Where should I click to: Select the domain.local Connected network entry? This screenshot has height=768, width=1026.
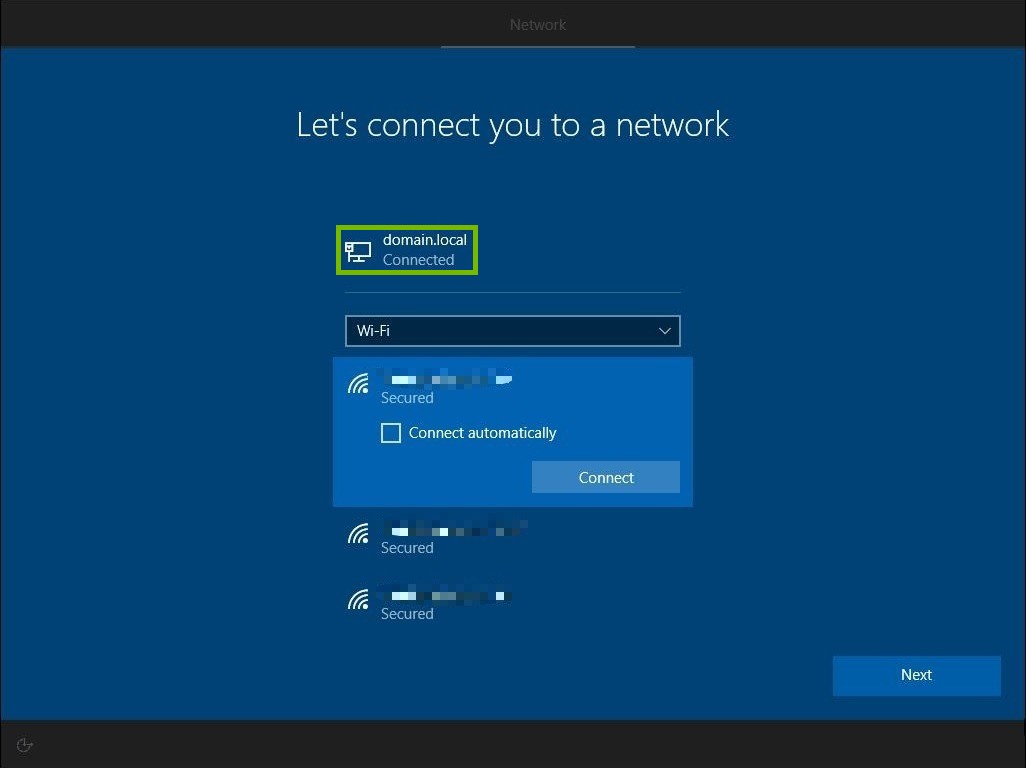[x=407, y=249]
